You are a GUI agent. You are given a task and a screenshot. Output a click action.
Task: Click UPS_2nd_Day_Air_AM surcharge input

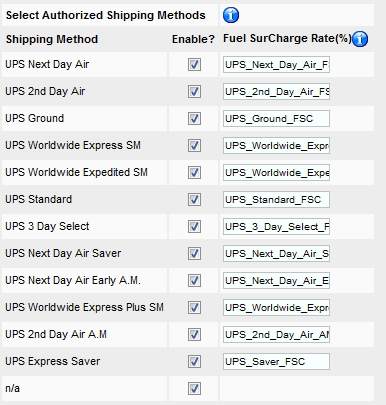pos(276,335)
